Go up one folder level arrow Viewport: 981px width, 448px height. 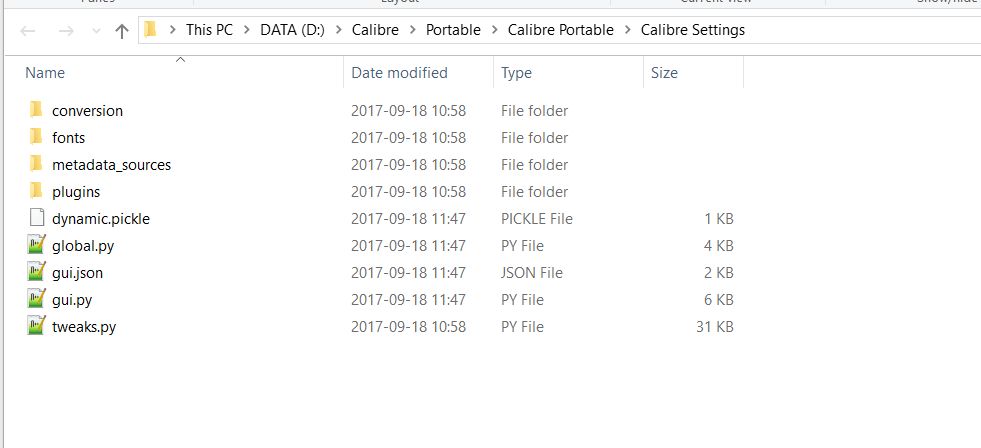(x=122, y=30)
